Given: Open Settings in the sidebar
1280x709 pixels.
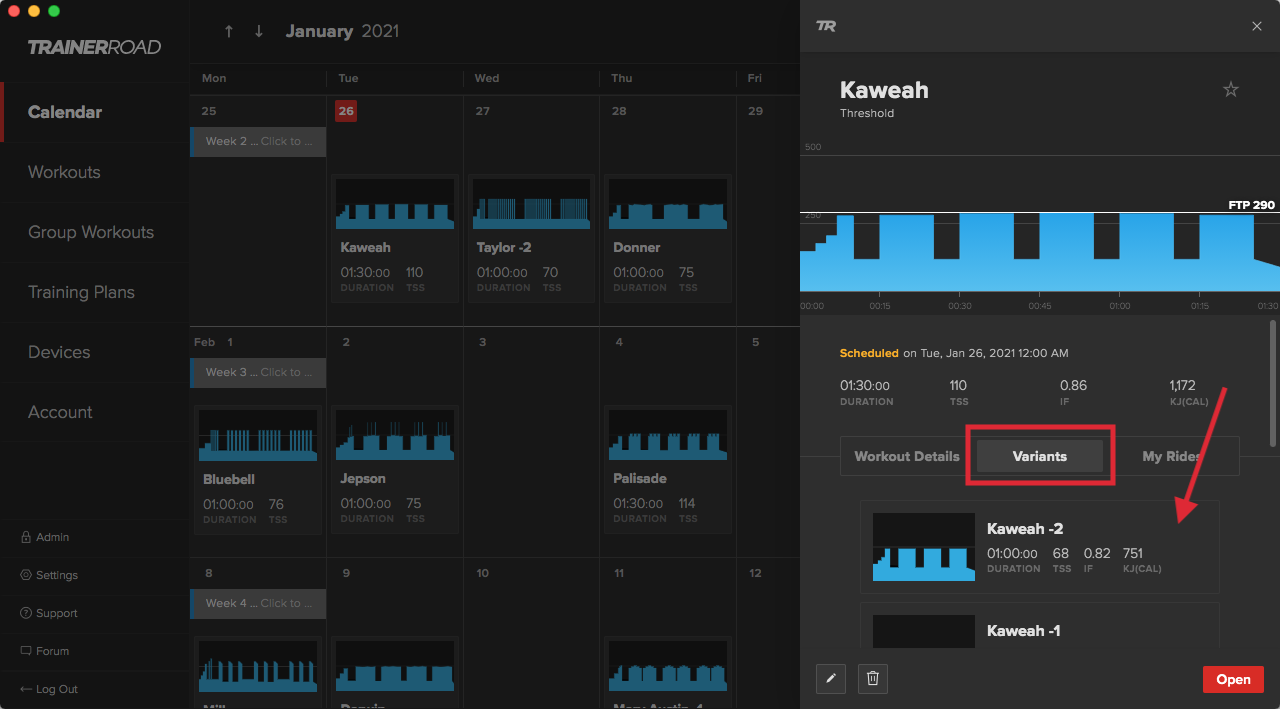Looking at the screenshot, I should pyautogui.click(x=49, y=575).
